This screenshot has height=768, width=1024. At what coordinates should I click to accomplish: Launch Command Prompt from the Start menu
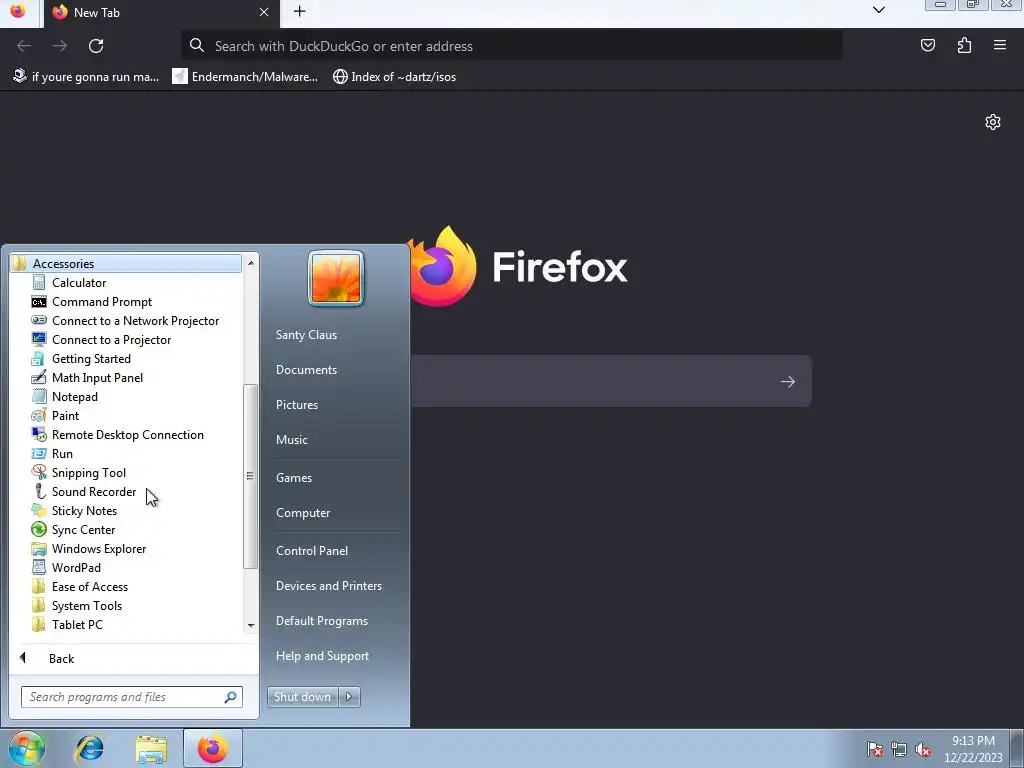(101, 302)
